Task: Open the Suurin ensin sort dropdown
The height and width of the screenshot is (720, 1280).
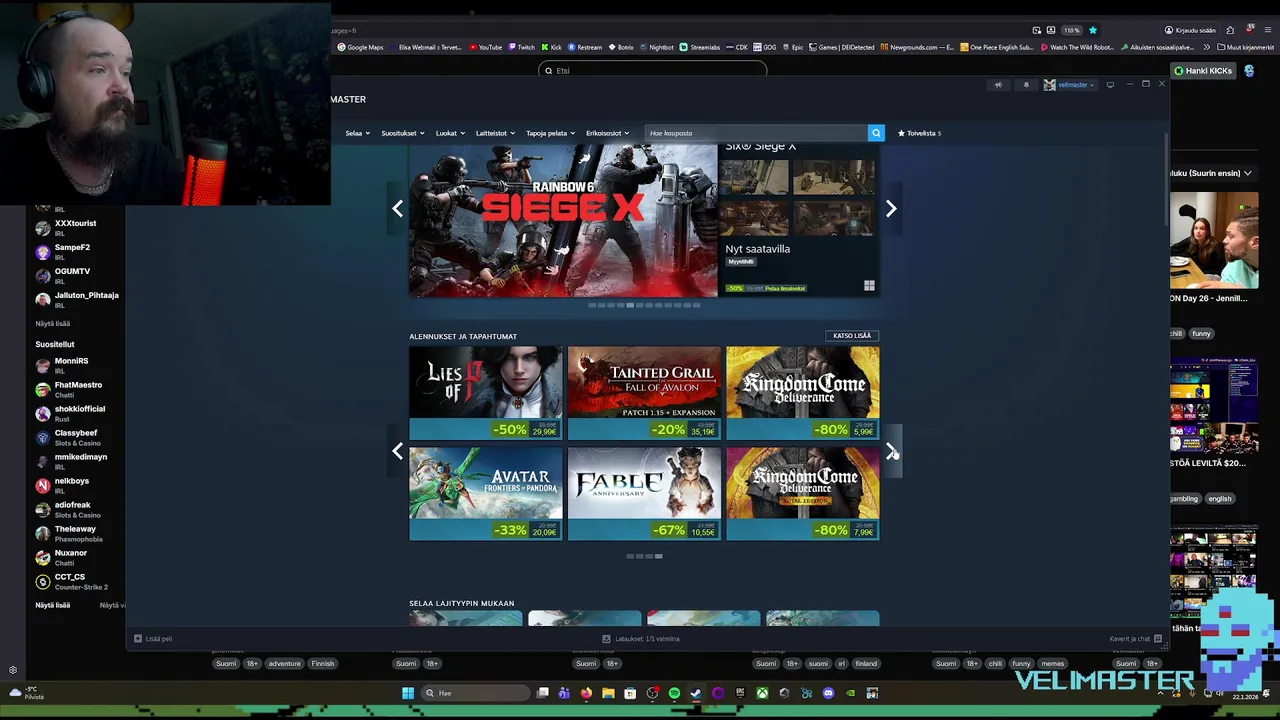Action: [1212, 173]
